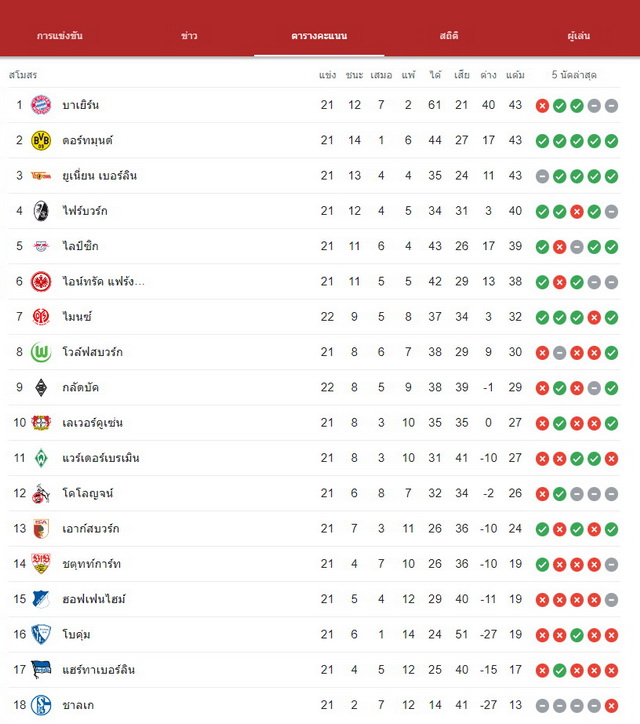Open the ยูเนี่ยน เบอร์ลิน team link

[100, 176]
